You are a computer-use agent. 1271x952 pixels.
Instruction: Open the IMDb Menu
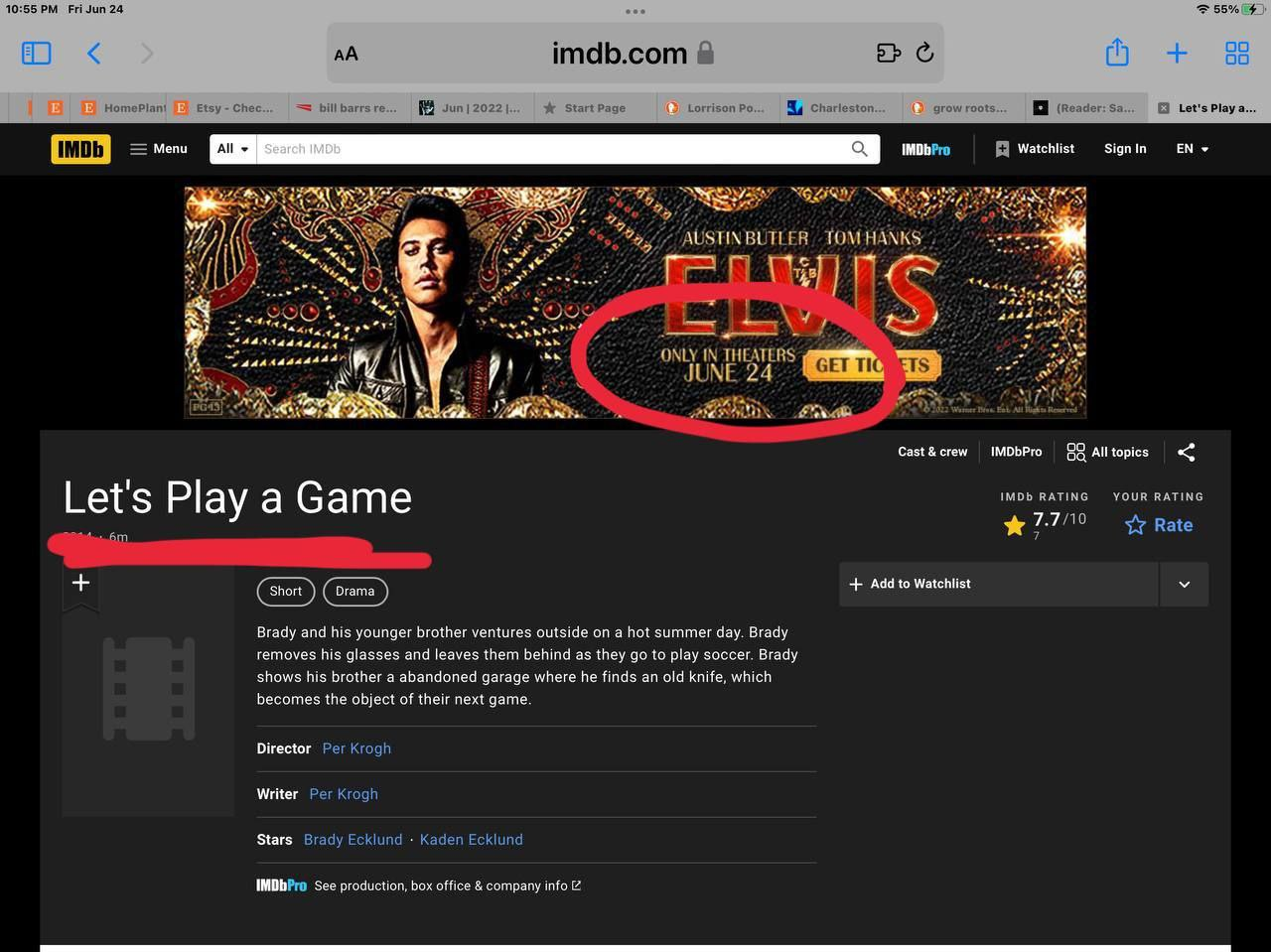(x=159, y=149)
